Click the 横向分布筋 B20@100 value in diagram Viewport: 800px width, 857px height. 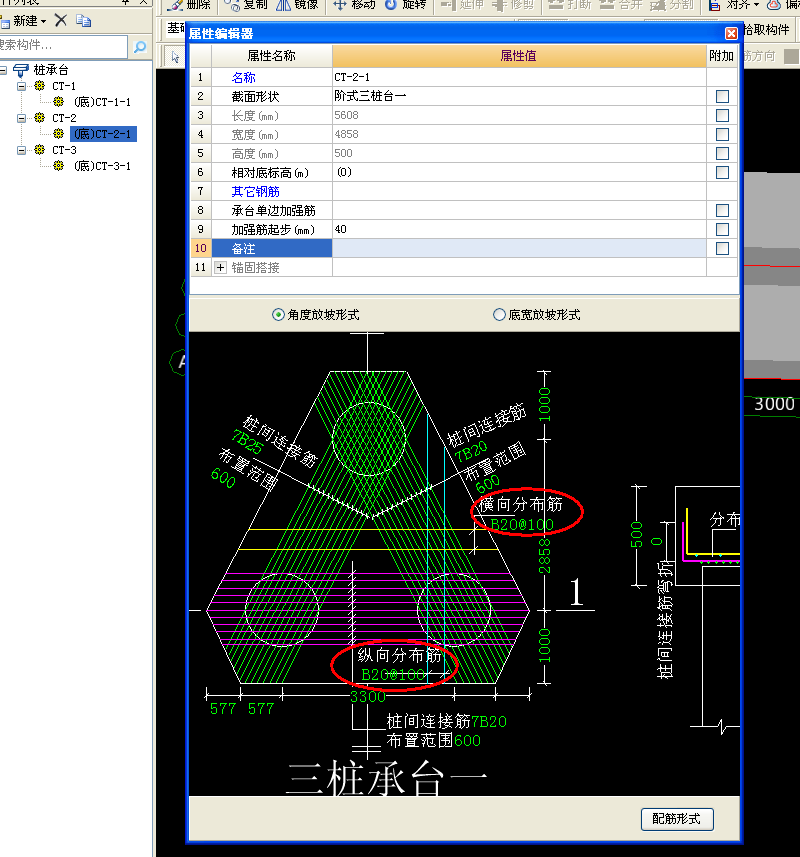[522, 525]
